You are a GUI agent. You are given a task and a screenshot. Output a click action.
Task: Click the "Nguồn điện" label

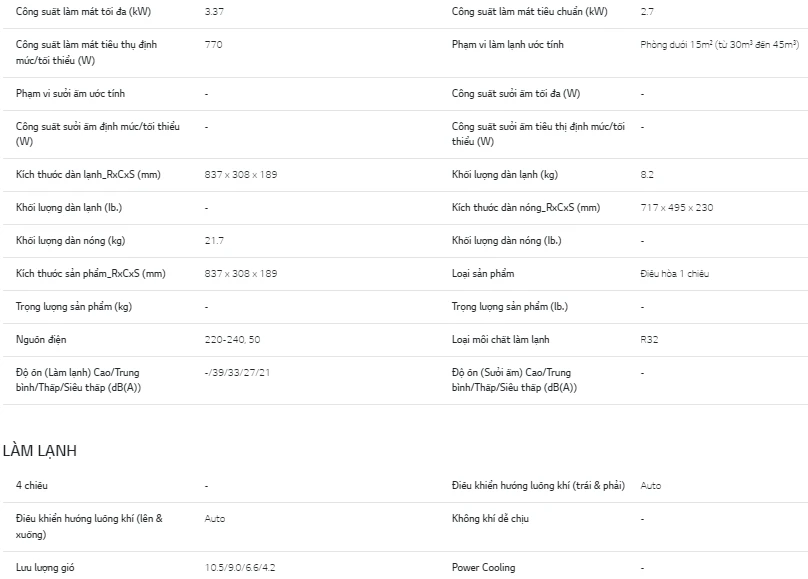click(41, 340)
